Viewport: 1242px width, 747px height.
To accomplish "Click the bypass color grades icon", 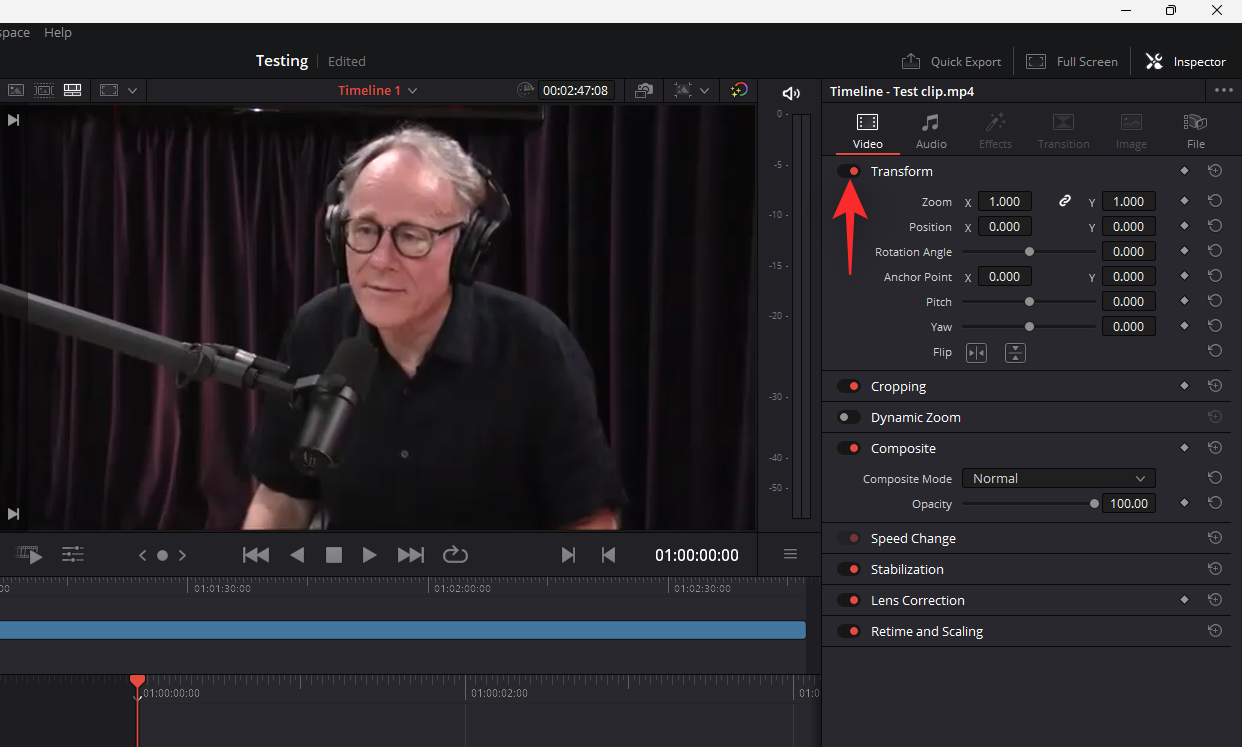I will (738, 90).
